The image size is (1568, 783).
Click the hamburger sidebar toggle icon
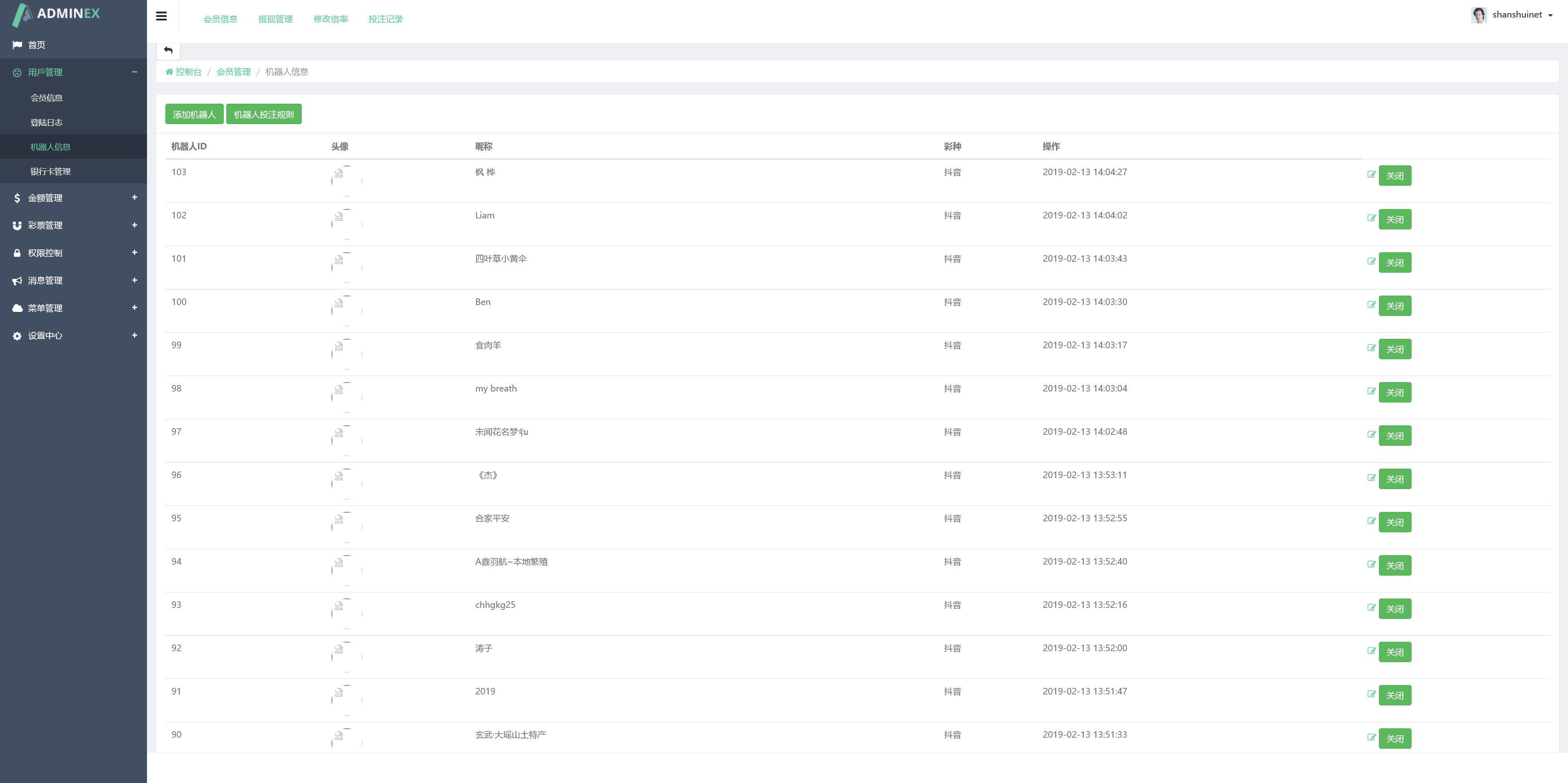click(161, 16)
